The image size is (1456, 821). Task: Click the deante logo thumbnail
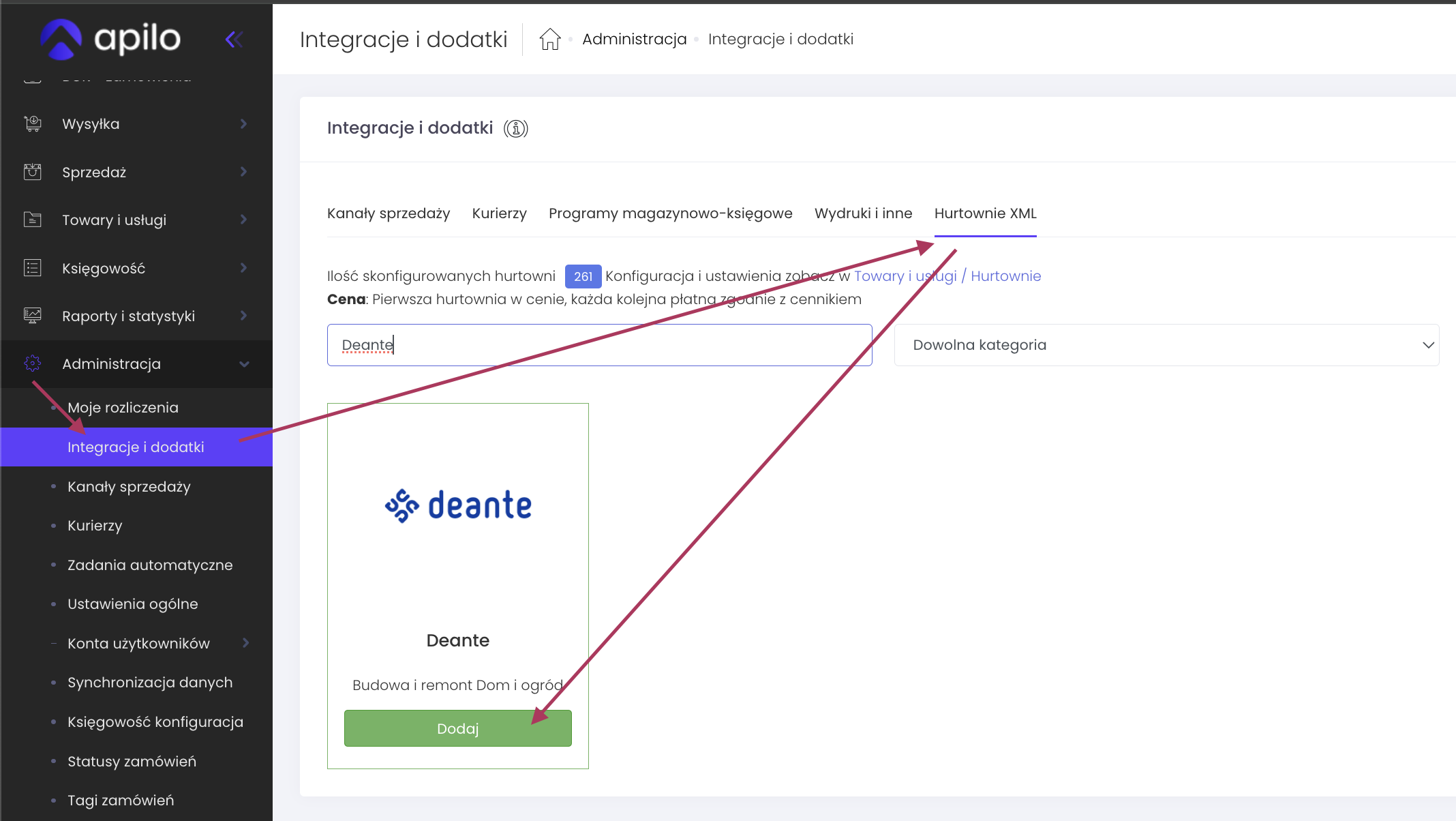pos(458,505)
